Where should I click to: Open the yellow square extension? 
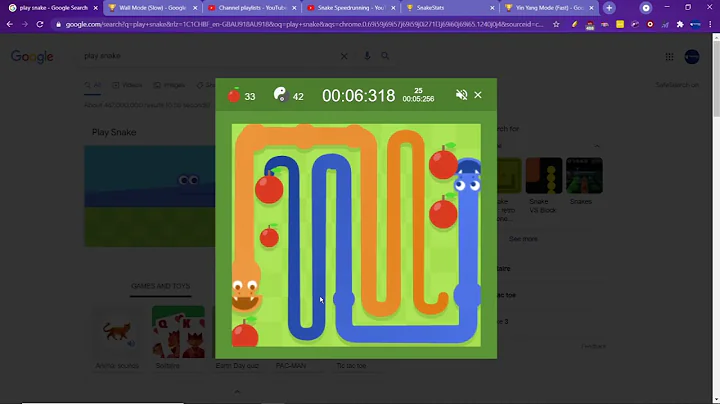(x=620, y=24)
